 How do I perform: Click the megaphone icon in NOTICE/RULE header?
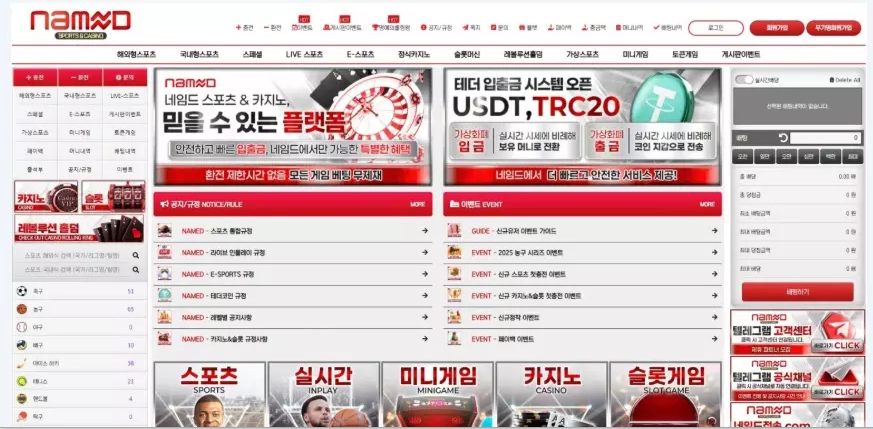(164, 204)
